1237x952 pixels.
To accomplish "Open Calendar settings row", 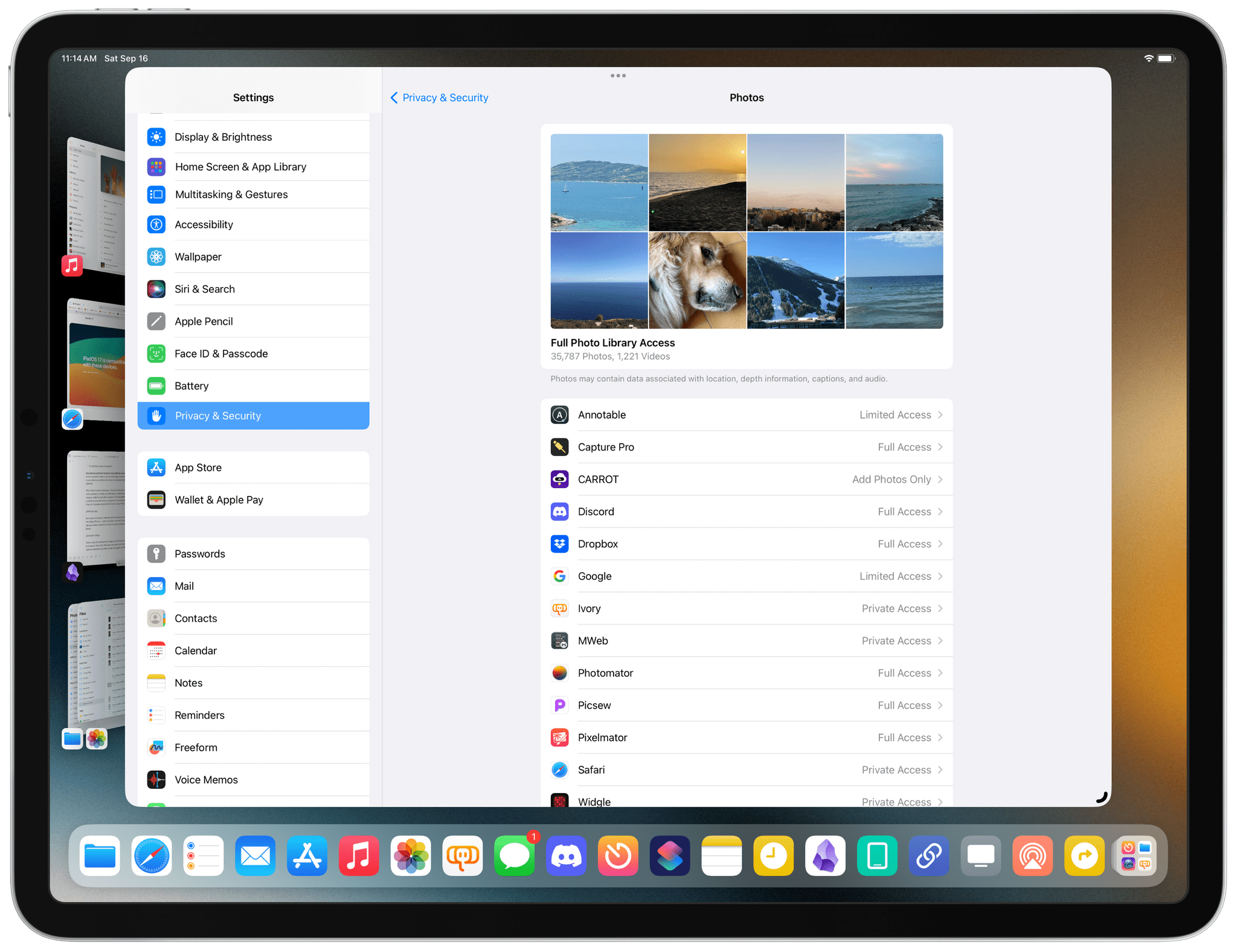I will click(254, 651).
